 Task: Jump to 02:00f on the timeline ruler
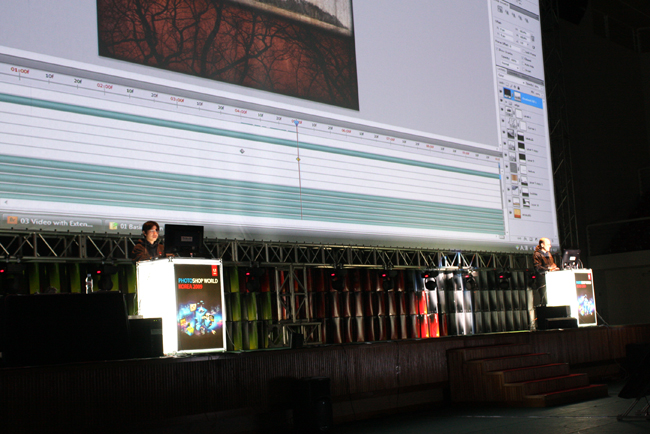tap(105, 86)
